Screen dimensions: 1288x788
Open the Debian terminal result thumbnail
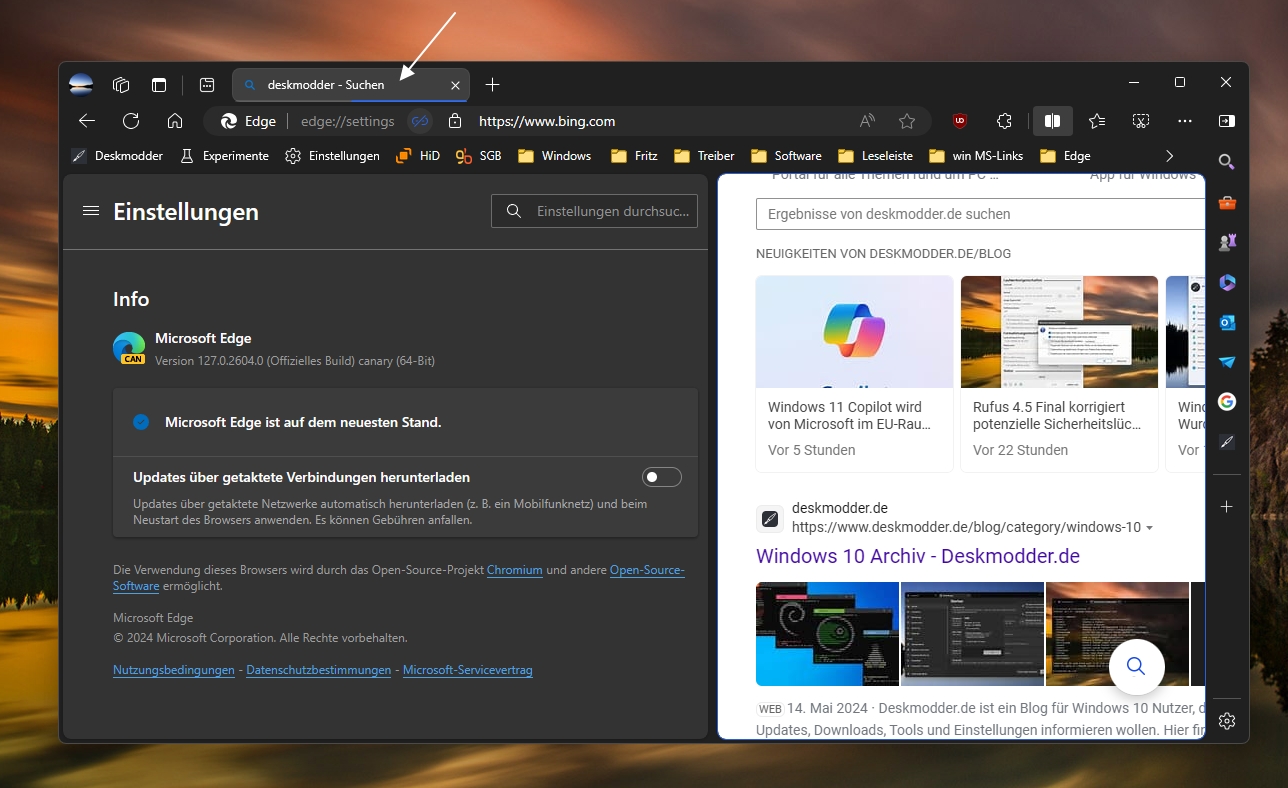click(x=827, y=634)
